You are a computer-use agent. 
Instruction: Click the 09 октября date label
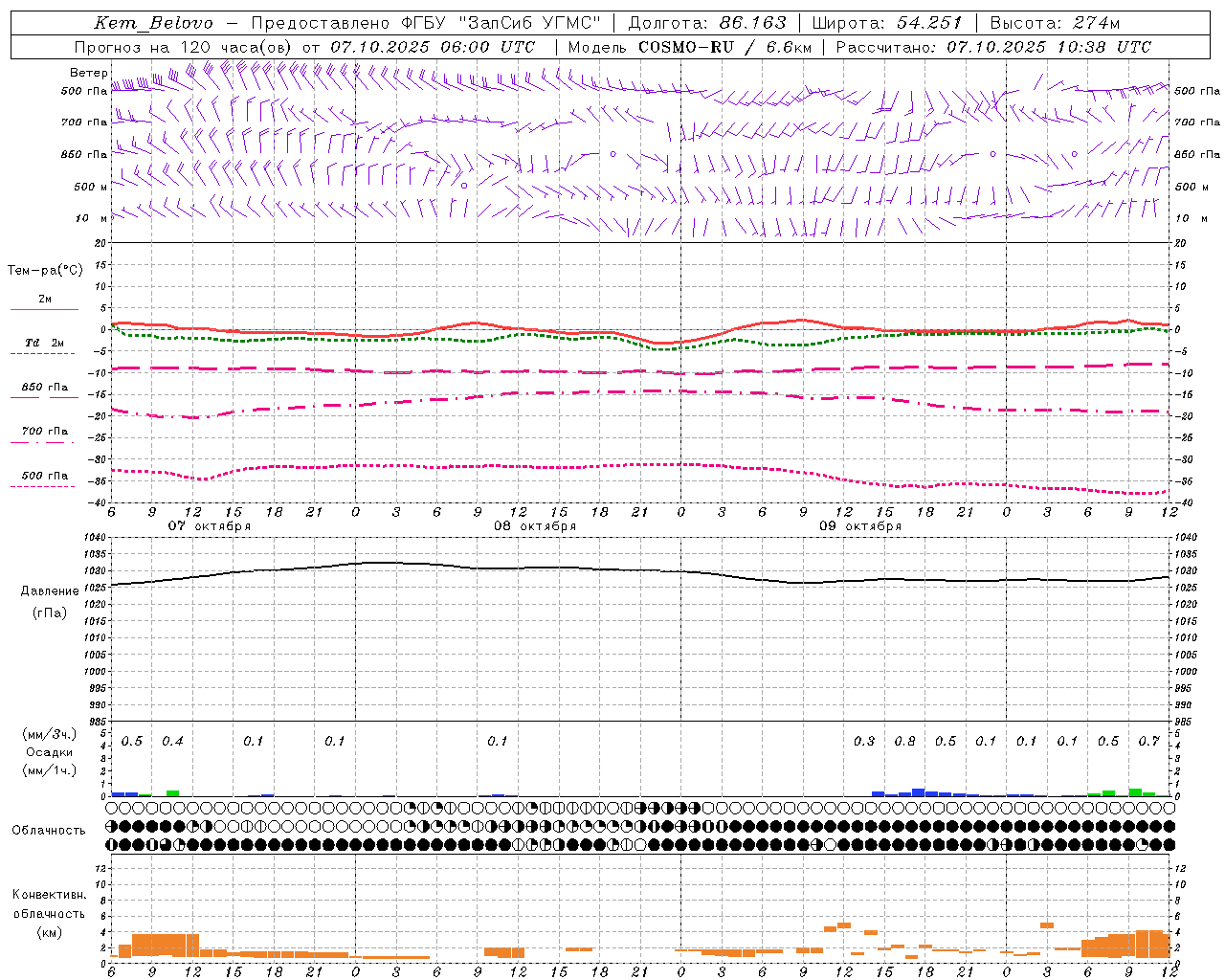tap(860, 526)
